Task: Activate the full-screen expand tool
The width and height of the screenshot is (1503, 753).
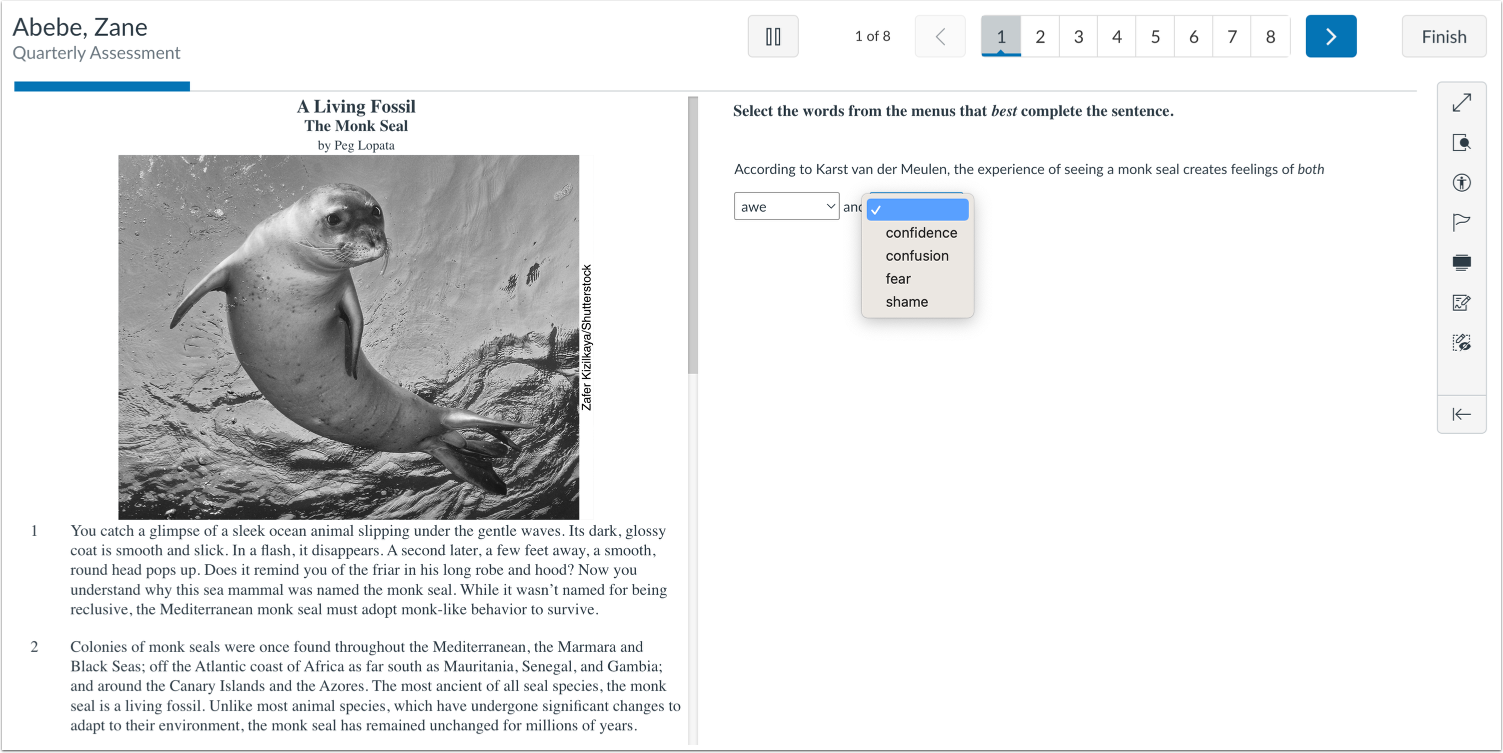Action: (1461, 101)
